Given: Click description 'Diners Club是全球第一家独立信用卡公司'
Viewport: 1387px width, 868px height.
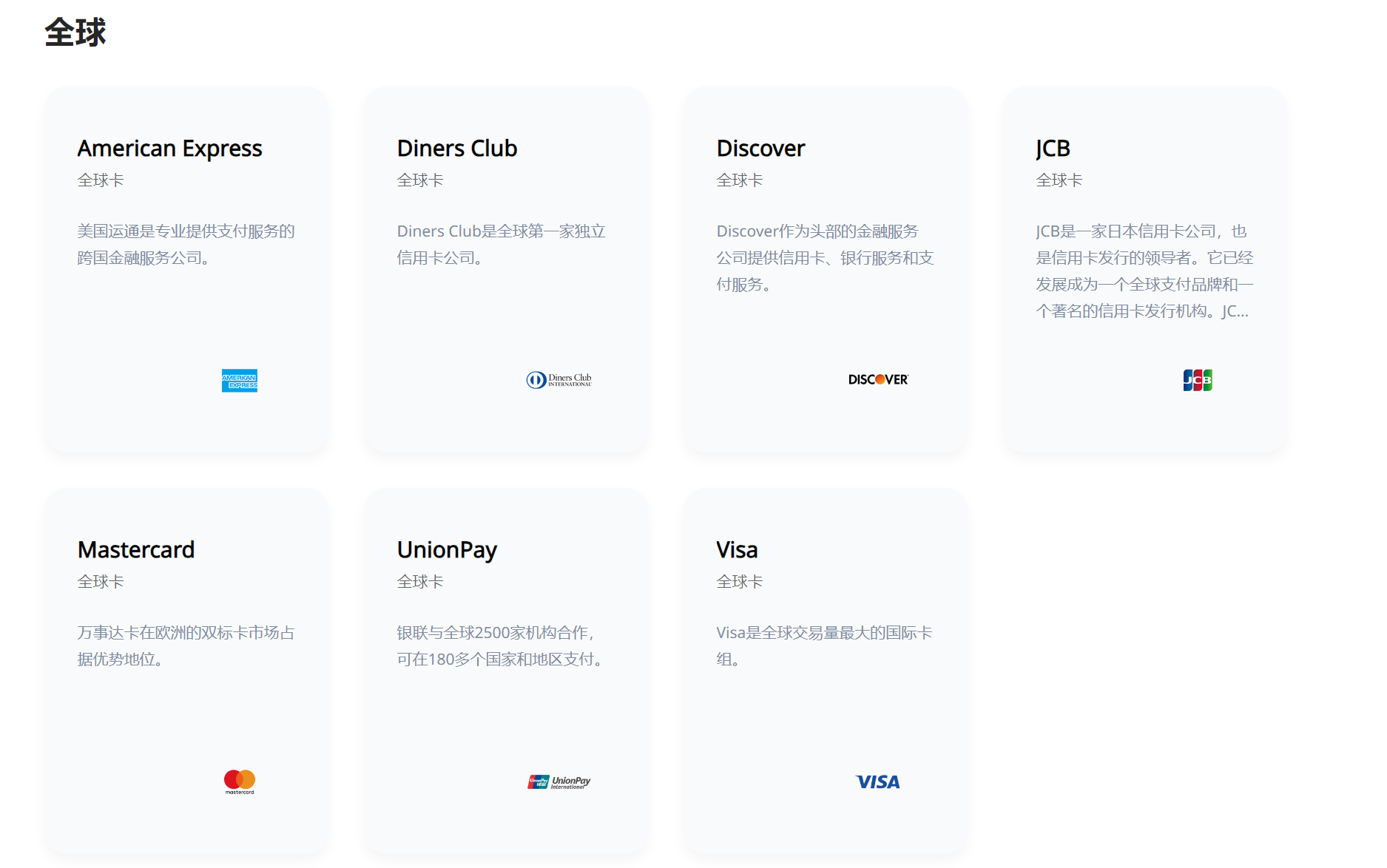Looking at the screenshot, I should point(502,245).
